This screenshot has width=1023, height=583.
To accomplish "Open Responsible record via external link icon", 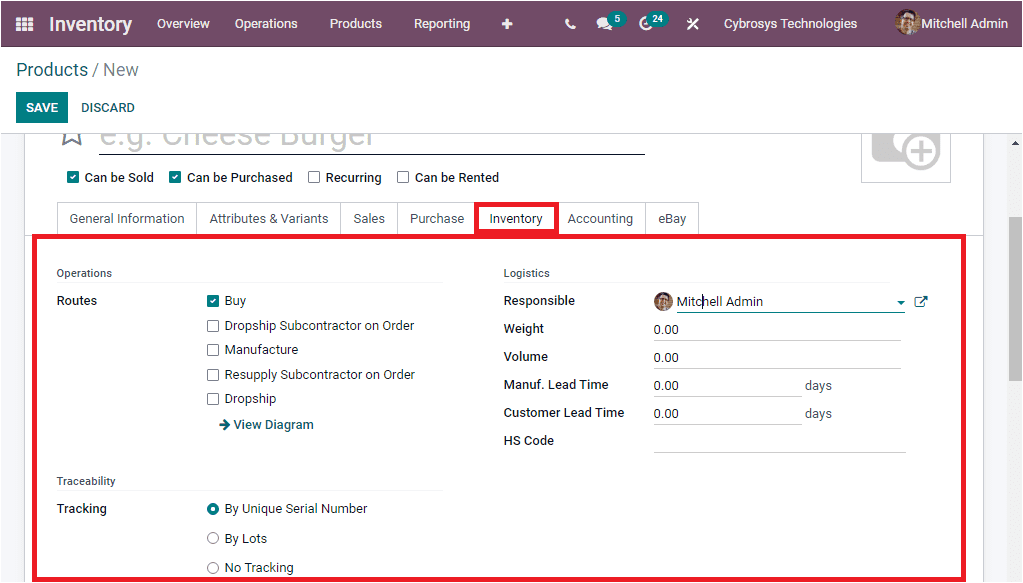I will pos(920,299).
